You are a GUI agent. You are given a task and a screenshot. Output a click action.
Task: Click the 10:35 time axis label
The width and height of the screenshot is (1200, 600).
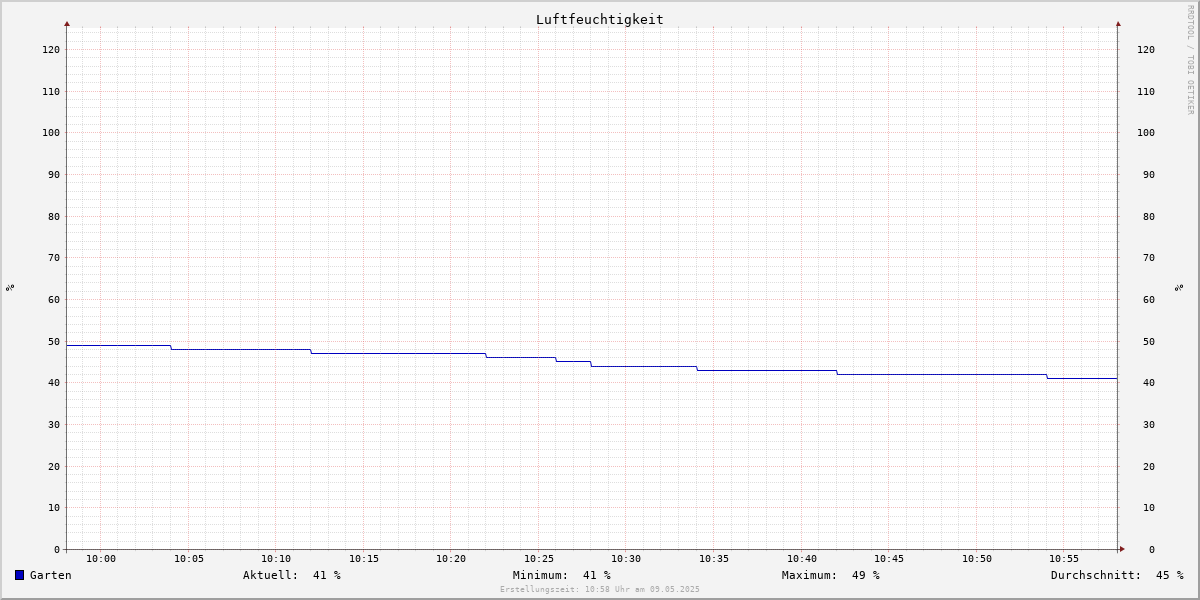[714, 558]
